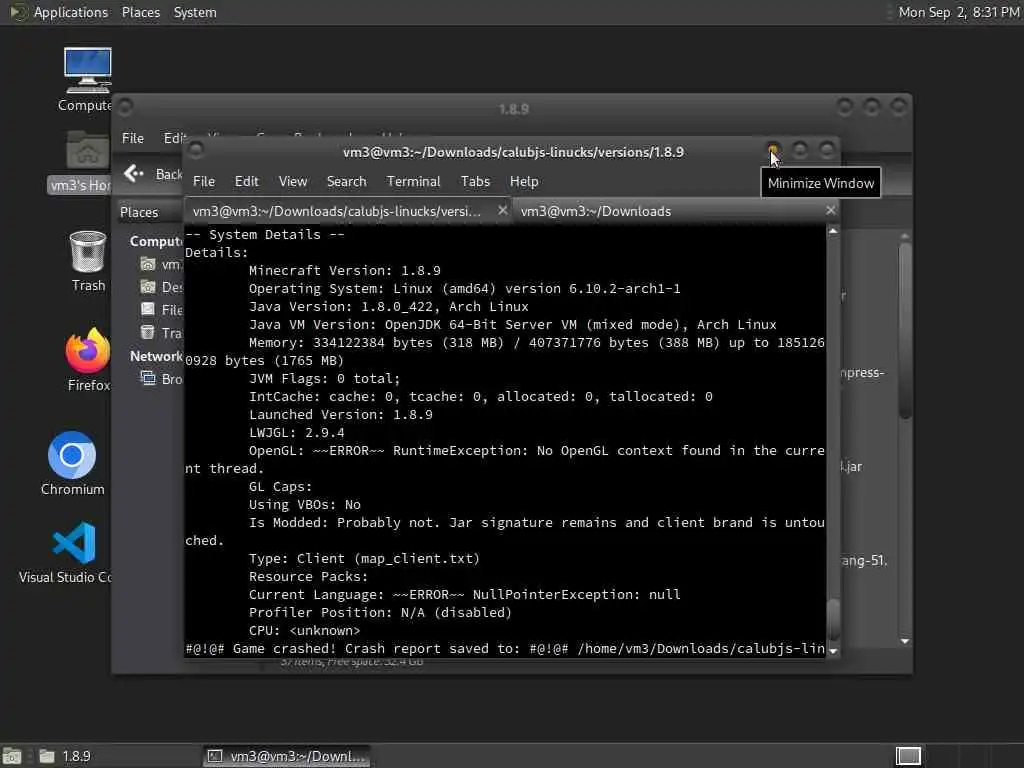The height and width of the screenshot is (768, 1024).
Task: Open File menu of file manager window
Action: tap(133, 138)
